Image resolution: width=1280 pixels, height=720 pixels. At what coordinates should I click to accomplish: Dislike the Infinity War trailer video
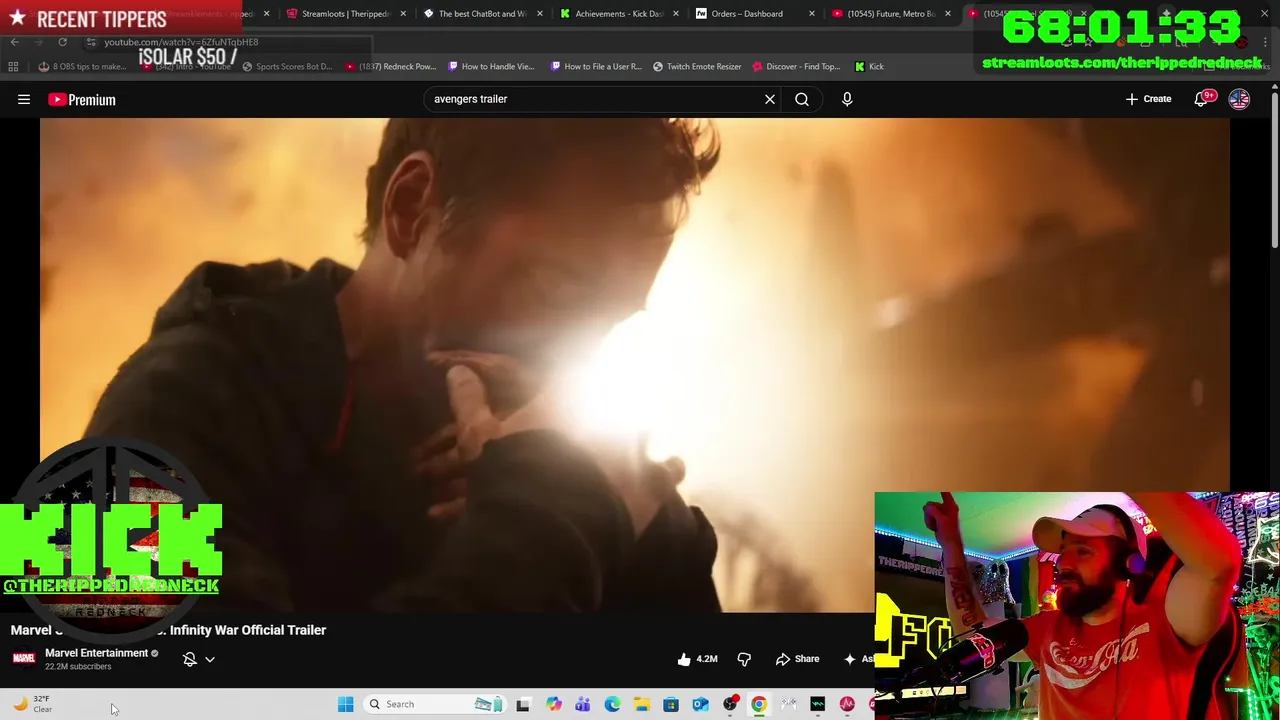744,659
